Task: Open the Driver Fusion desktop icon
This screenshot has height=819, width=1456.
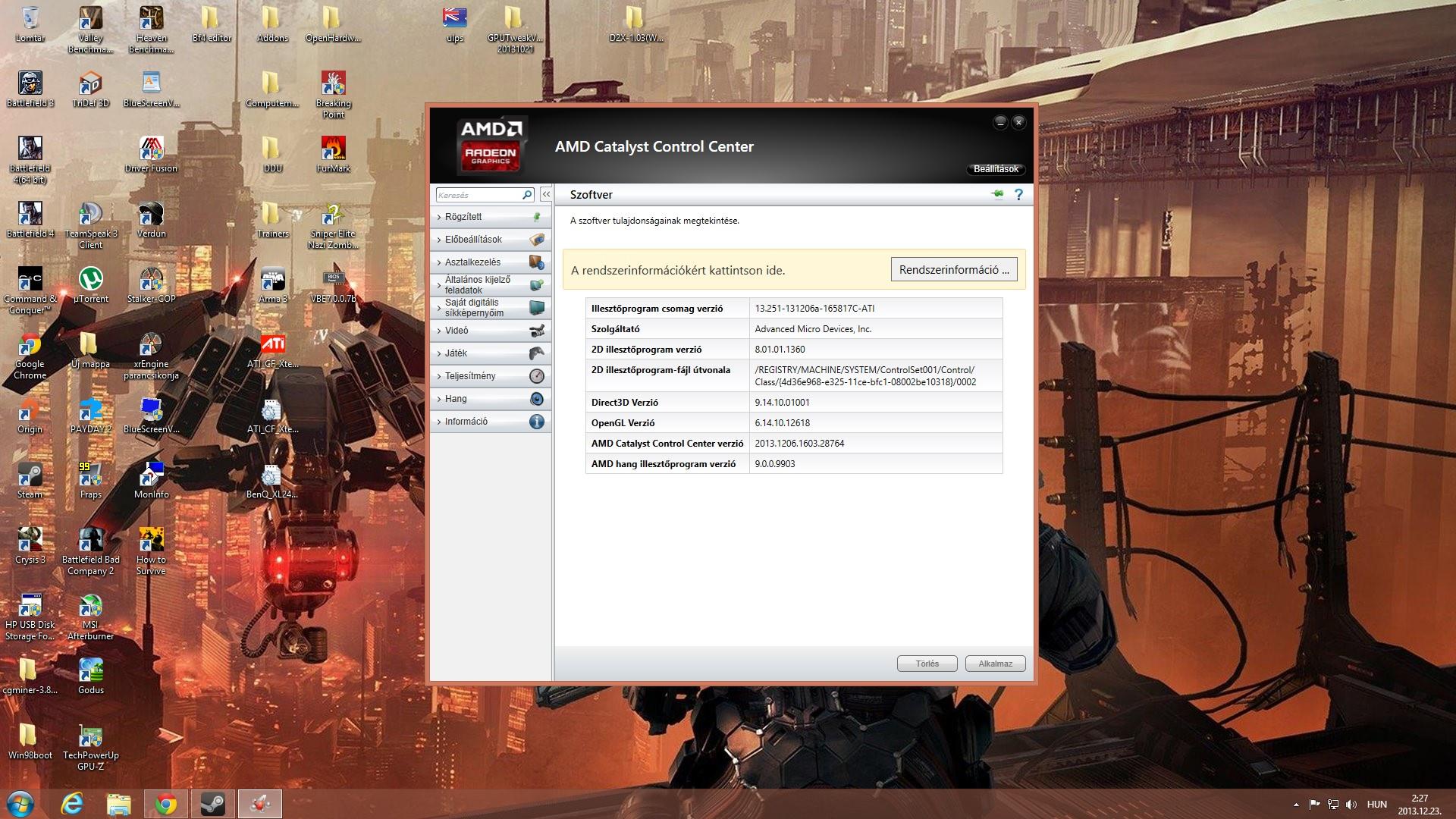Action: 152,153
